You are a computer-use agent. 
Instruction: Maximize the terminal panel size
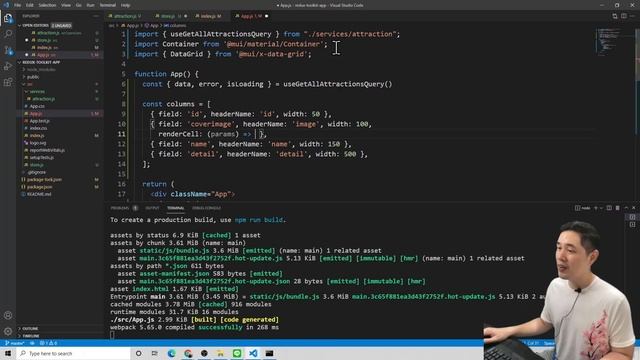[x=626, y=208]
